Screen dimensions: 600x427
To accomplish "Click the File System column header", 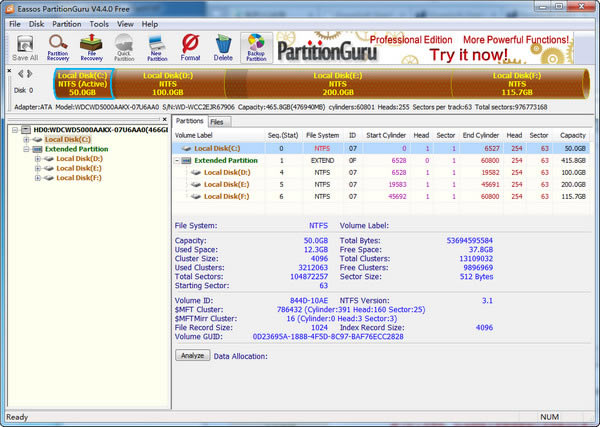I will pos(322,135).
